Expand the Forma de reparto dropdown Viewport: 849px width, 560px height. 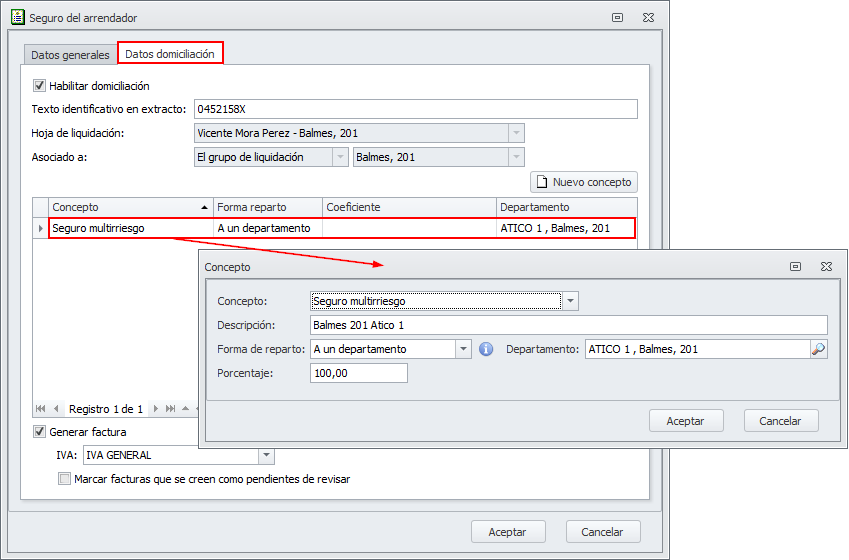(x=463, y=349)
